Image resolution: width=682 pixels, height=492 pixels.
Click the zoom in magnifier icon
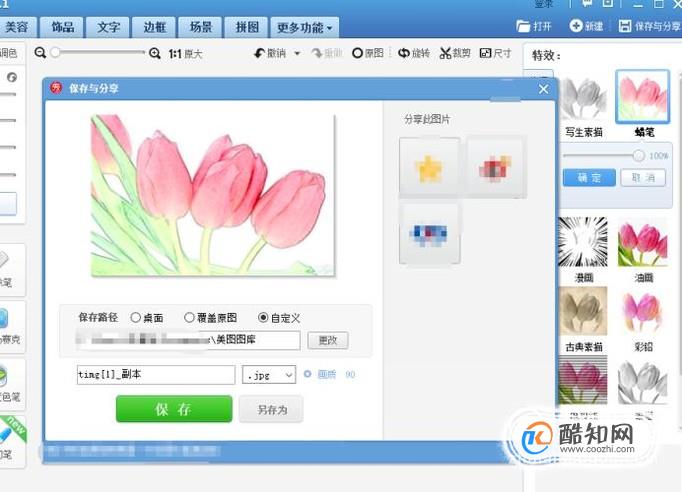tap(155, 54)
